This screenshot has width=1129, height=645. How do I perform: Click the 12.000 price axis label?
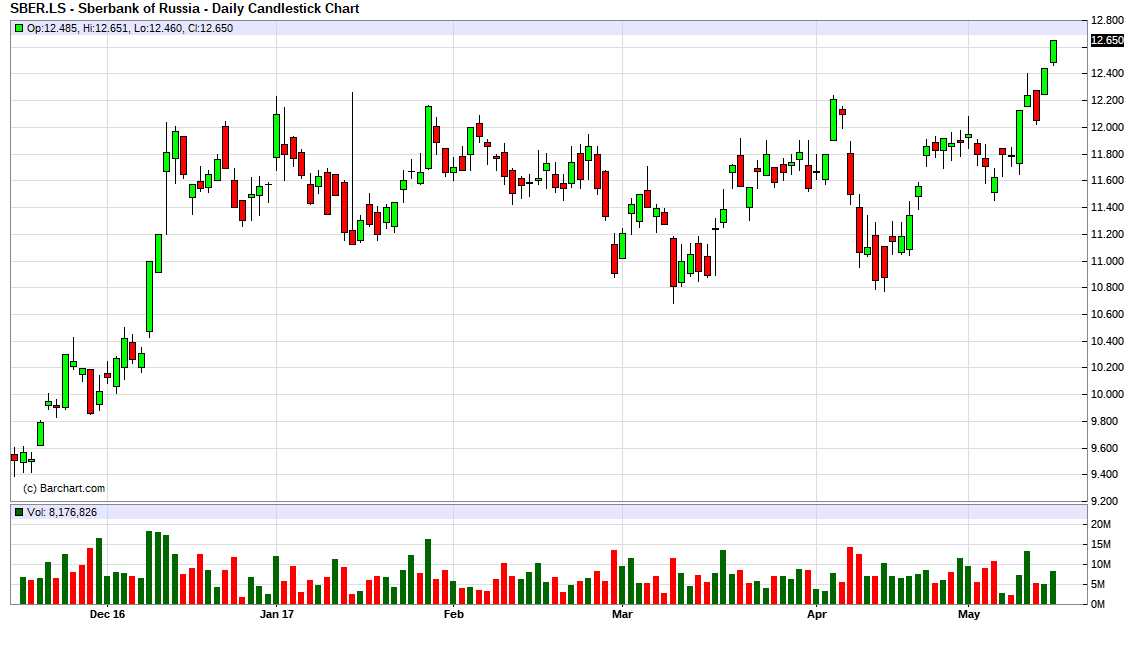(1107, 127)
